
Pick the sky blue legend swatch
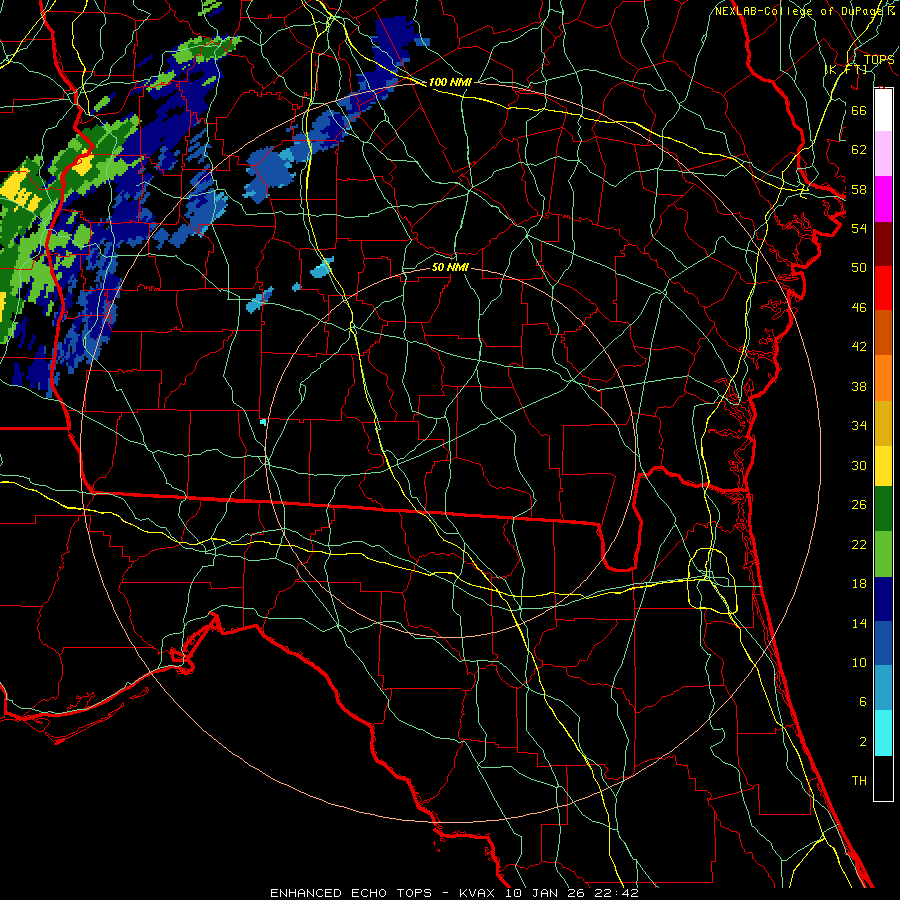pyautogui.click(x=883, y=688)
